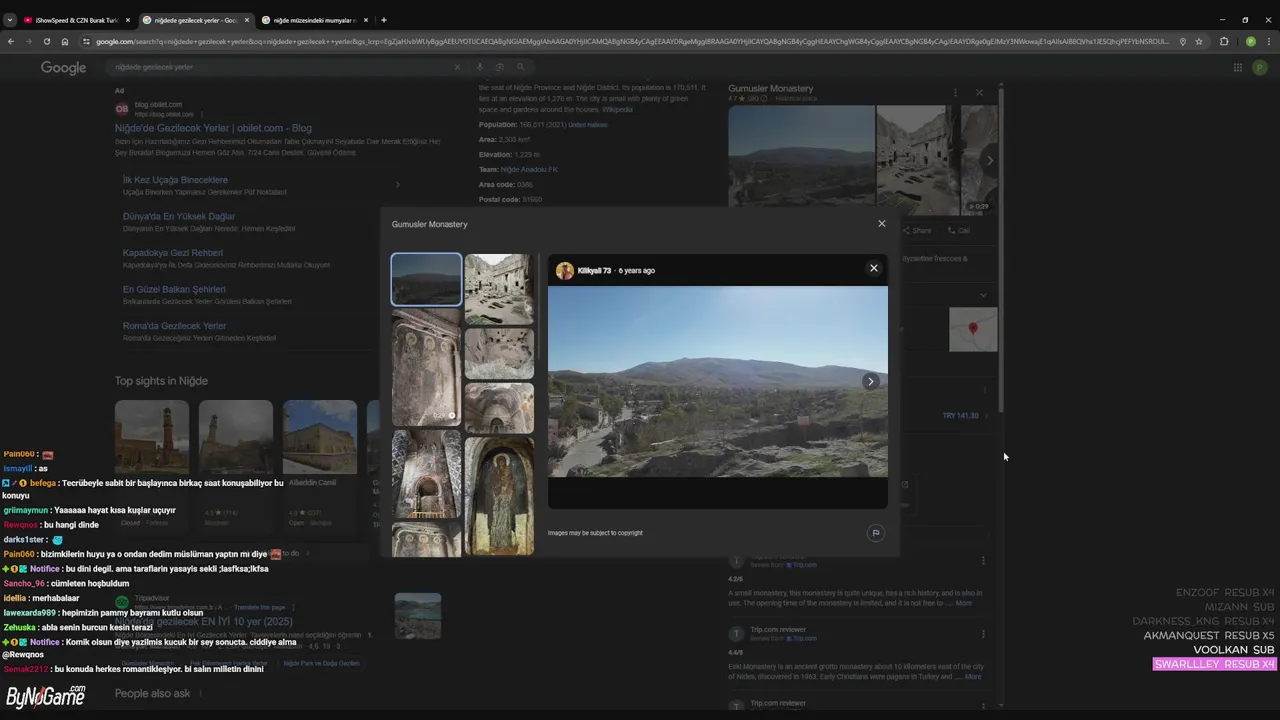Viewport: 1280px width, 720px height.
Task: Open the doorway with checkered pillars thumbnail
Action: (x=426, y=474)
